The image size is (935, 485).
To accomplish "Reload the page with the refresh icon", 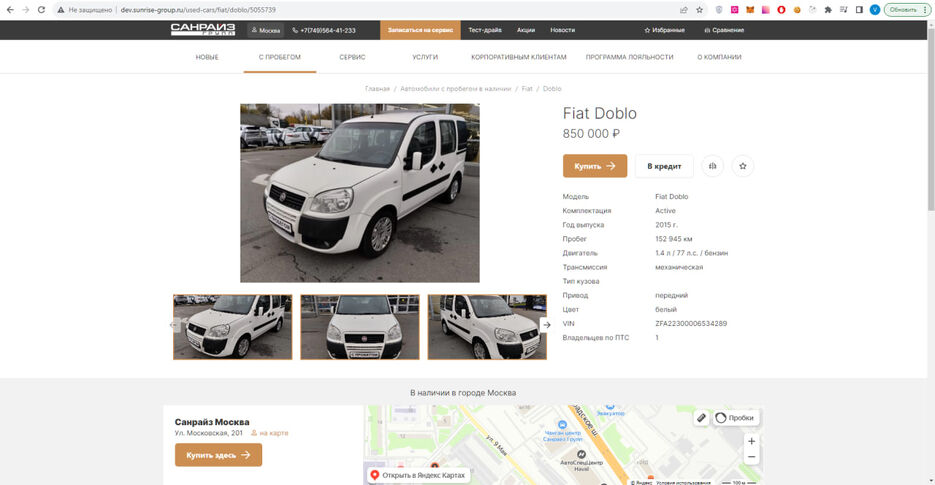I will [x=41, y=10].
